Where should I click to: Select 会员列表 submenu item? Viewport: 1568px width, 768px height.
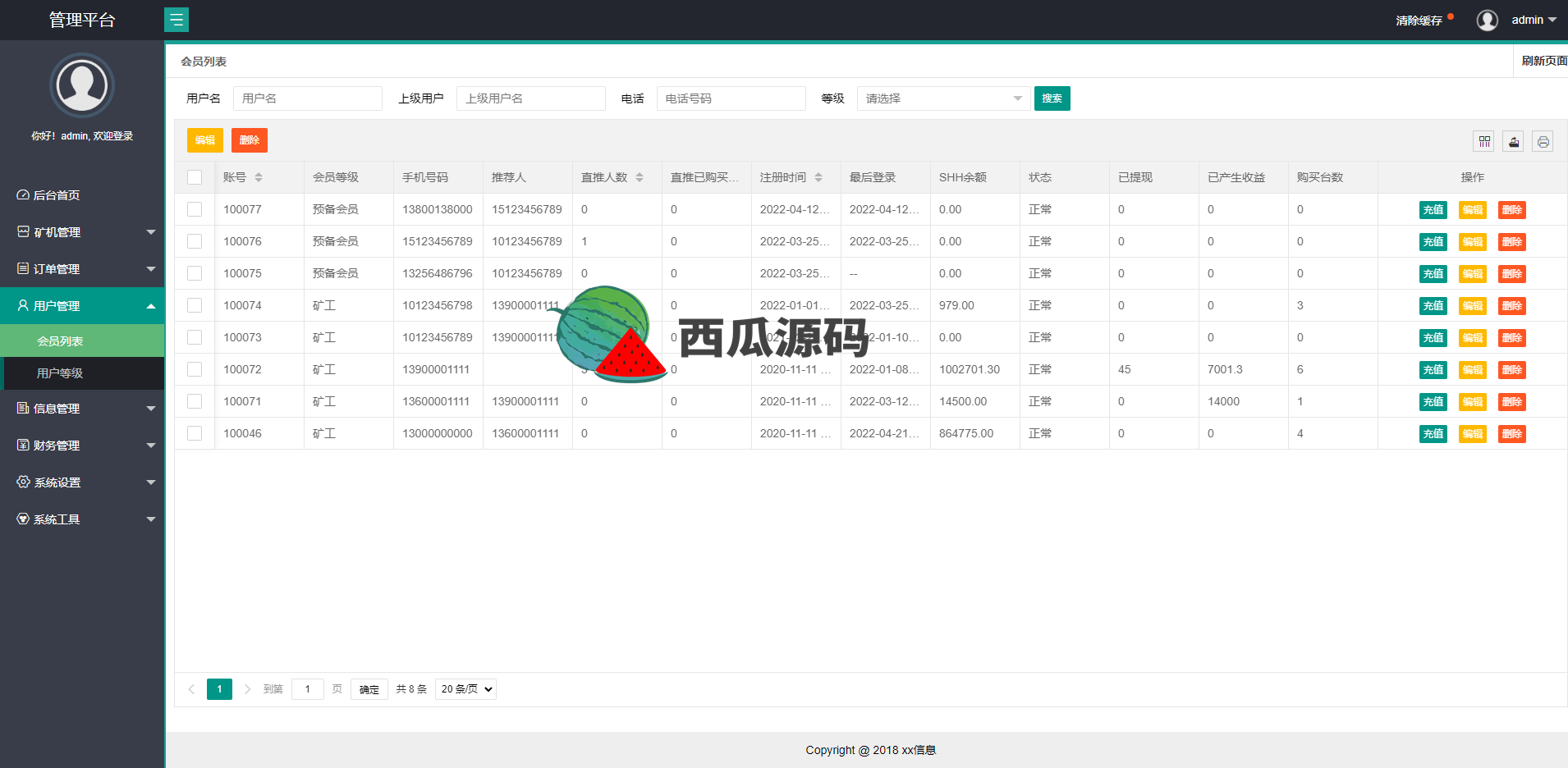82,341
